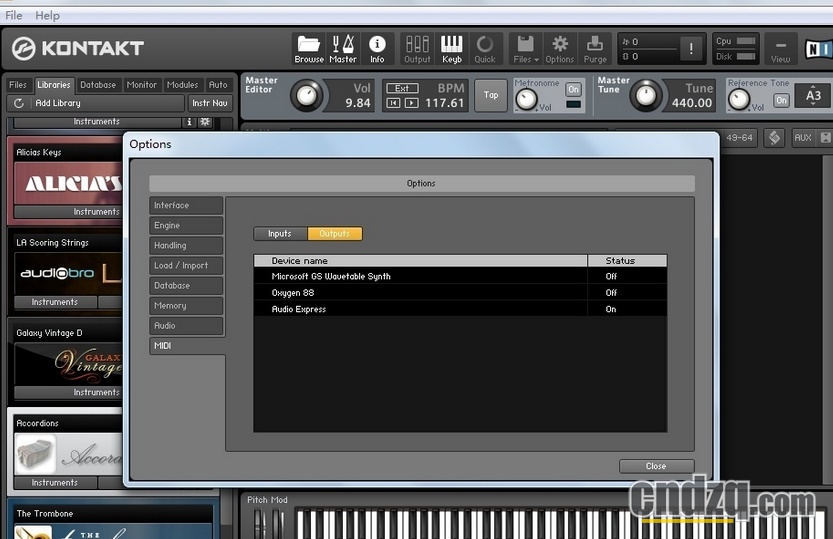Click the Options gear icon
This screenshot has height=539, width=833.
[559, 49]
